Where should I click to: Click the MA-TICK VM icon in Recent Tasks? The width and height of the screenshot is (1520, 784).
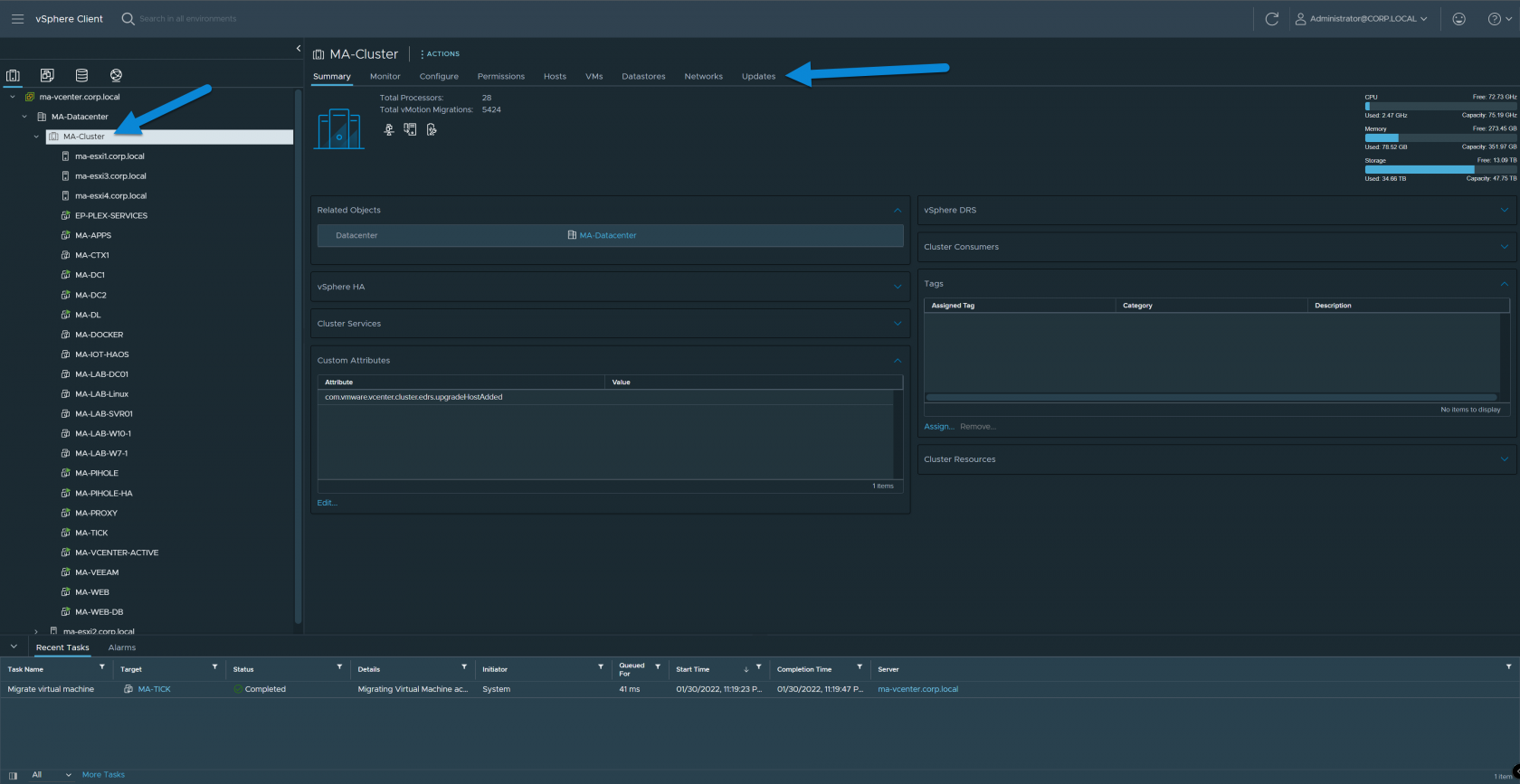click(x=128, y=689)
